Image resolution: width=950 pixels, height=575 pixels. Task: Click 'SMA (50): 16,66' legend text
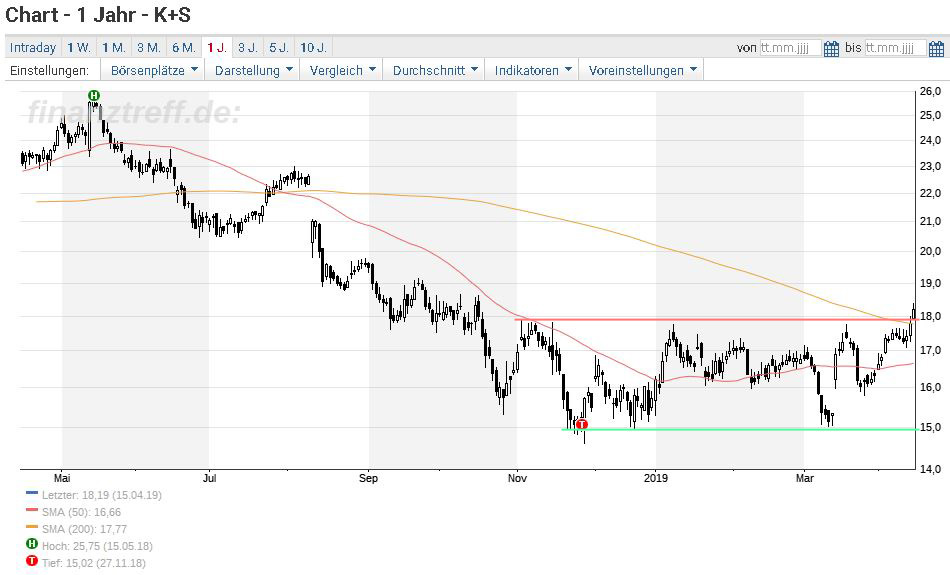coord(81,512)
